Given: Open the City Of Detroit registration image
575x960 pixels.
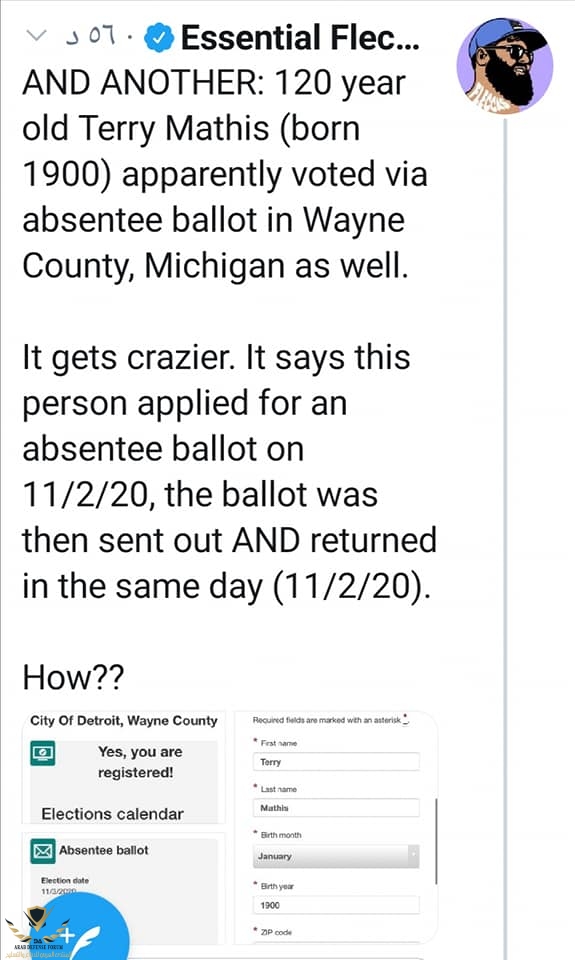Looking at the screenshot, I should coord(124,827).
